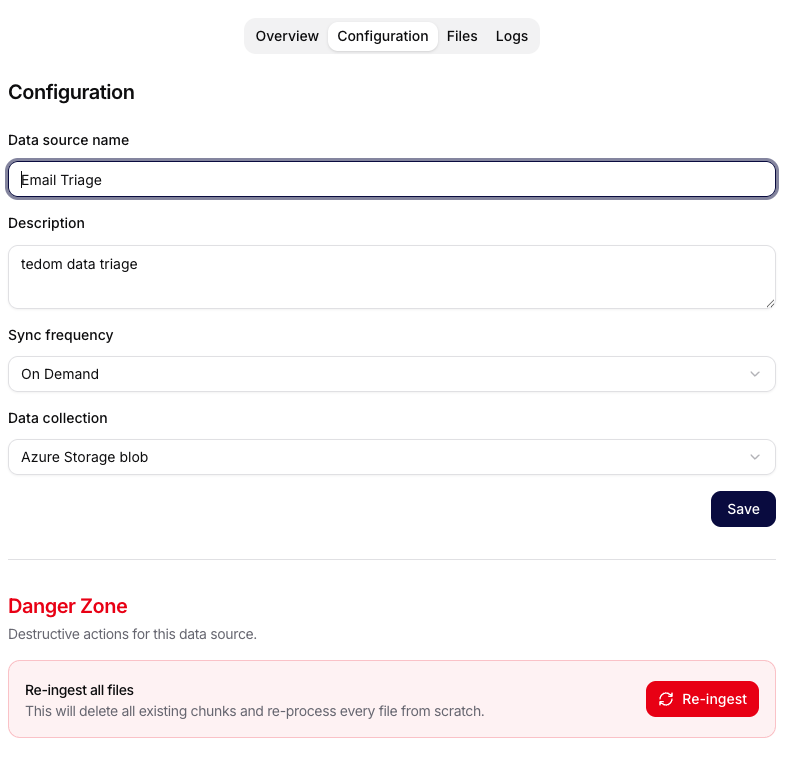The height and width of the screenshot is (767, 785).
Task: Click the red Danger Zone heading
Action: pyautogui.click(x=68, y=606)
